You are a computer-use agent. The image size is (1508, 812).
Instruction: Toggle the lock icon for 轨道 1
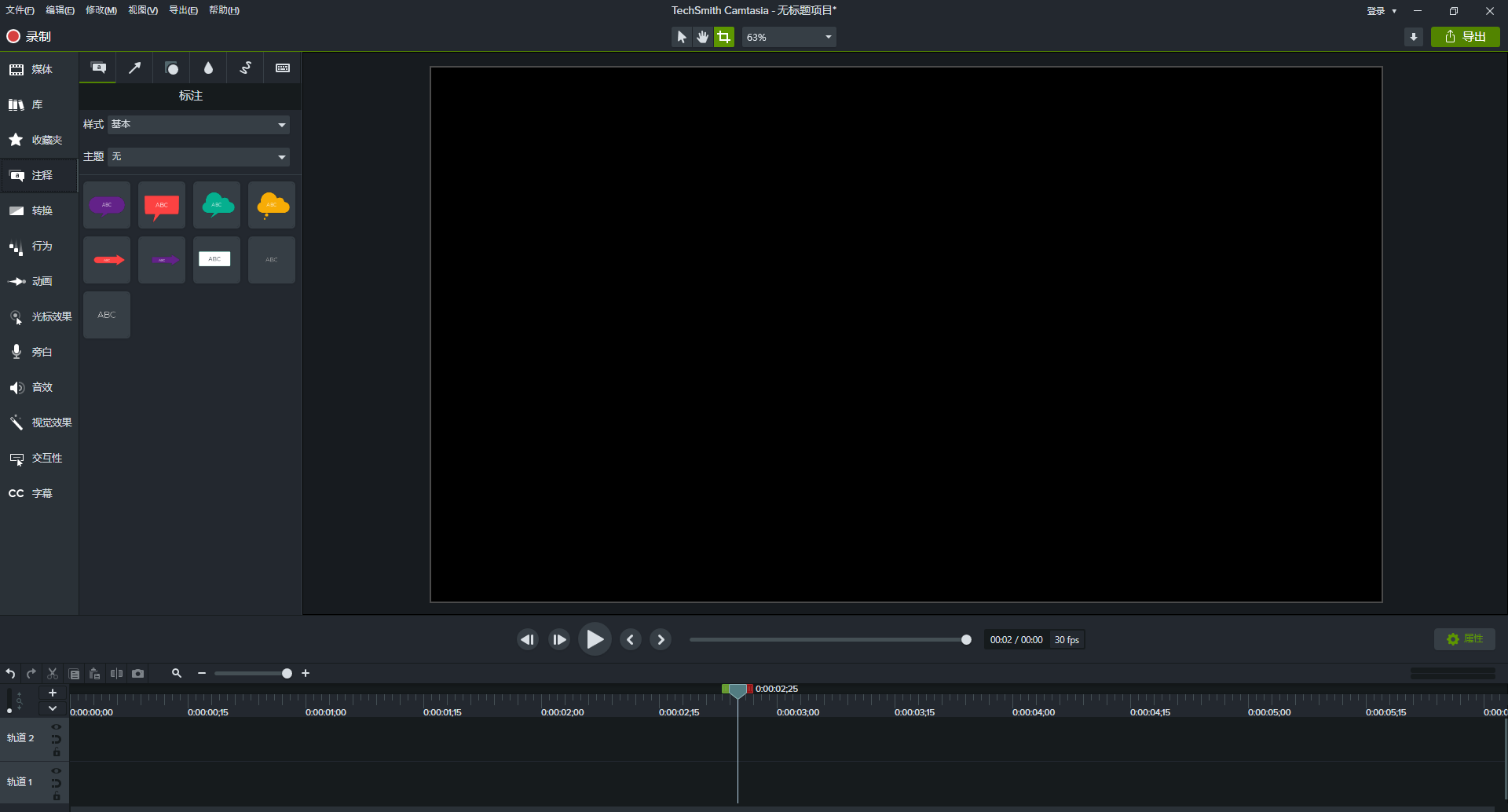57,797
